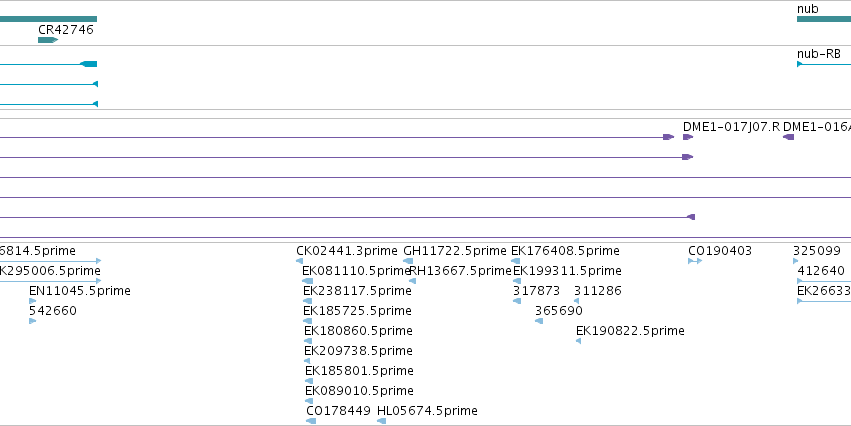
Task: Select the RH13667.5prime EST label
Action: click(460, 271)
